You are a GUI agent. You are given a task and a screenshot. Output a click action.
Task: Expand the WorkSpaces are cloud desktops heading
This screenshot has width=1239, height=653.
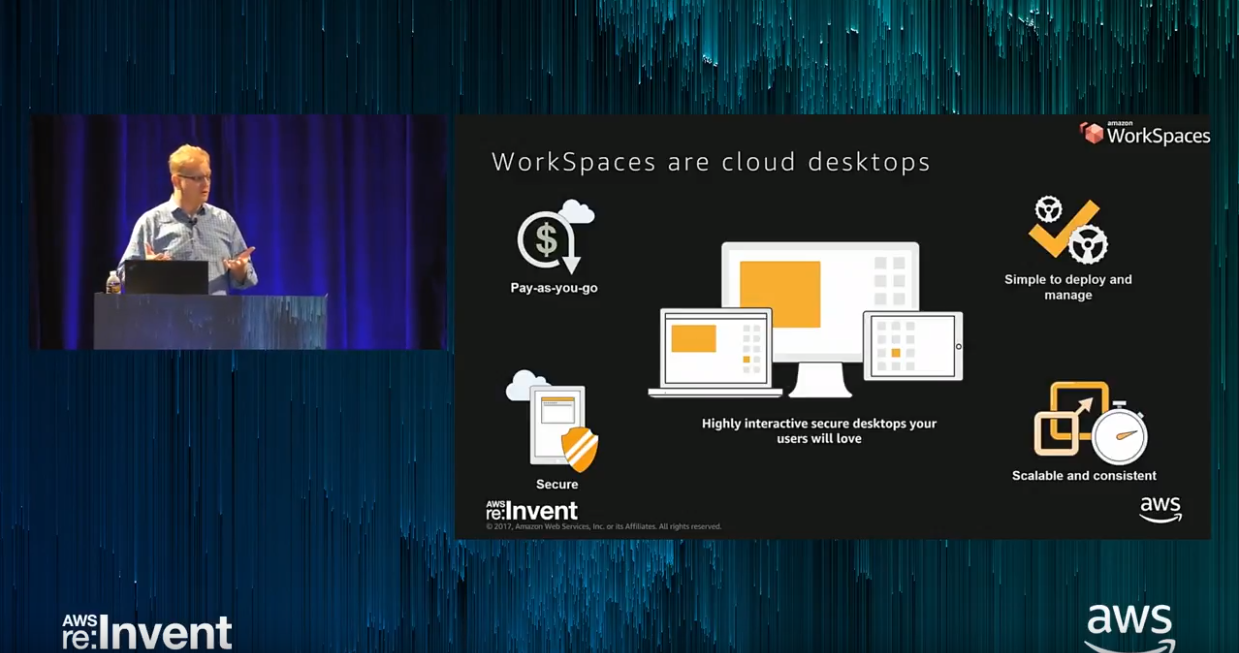(710, 161)
